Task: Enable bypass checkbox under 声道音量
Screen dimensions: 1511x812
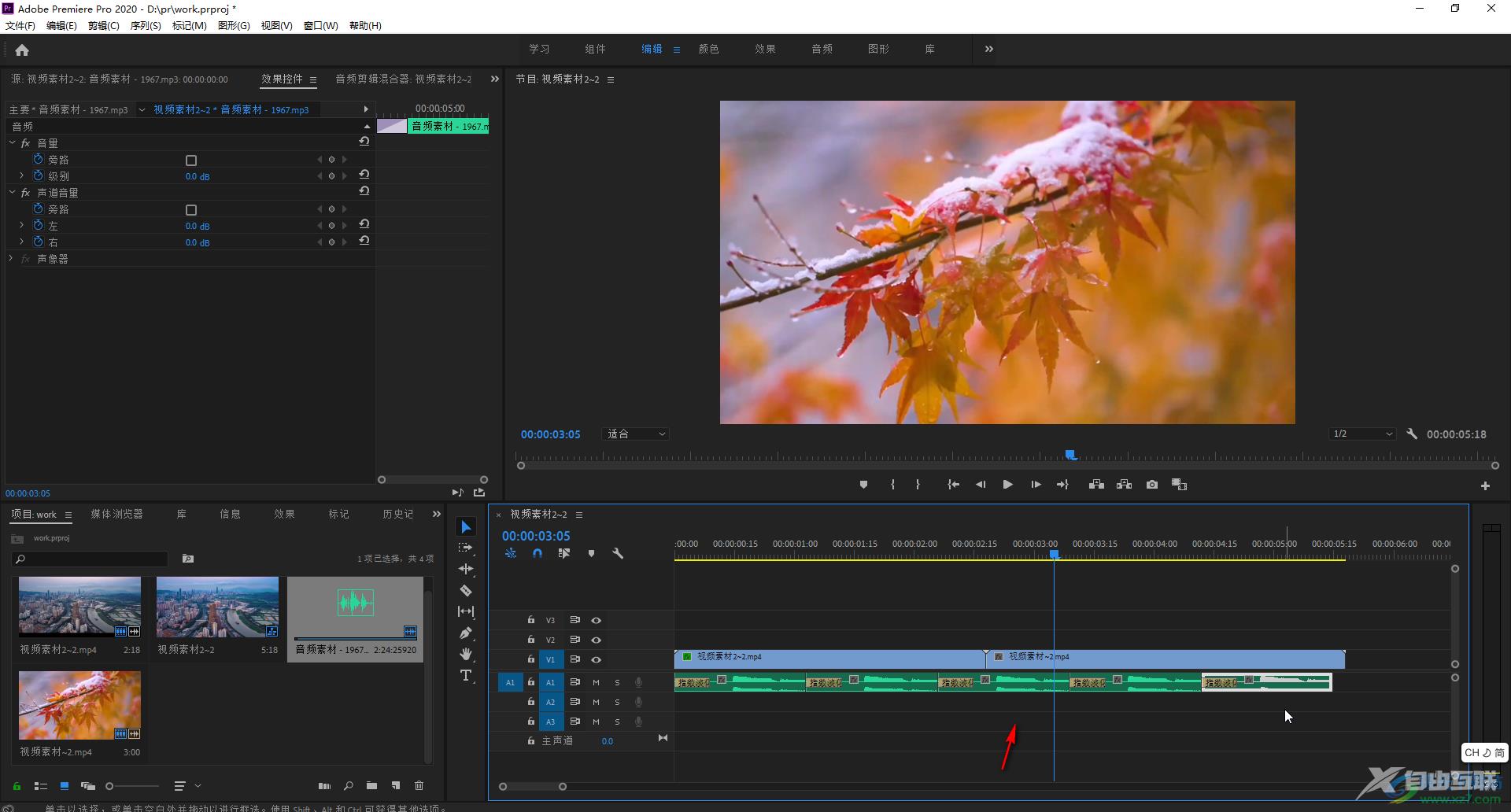Action: coord(190,210)
